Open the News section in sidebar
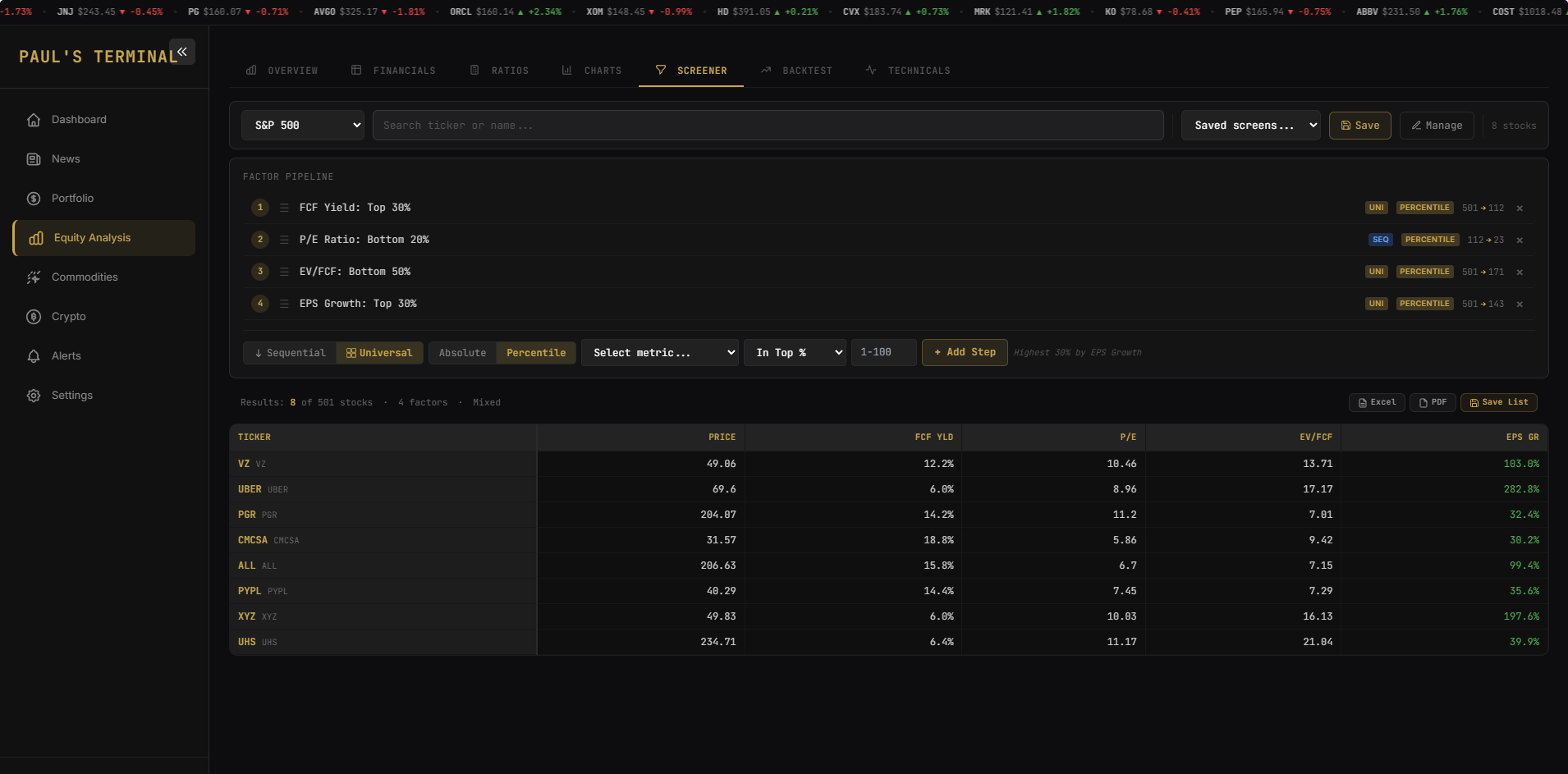The image size is (1568, 774). 66,158
